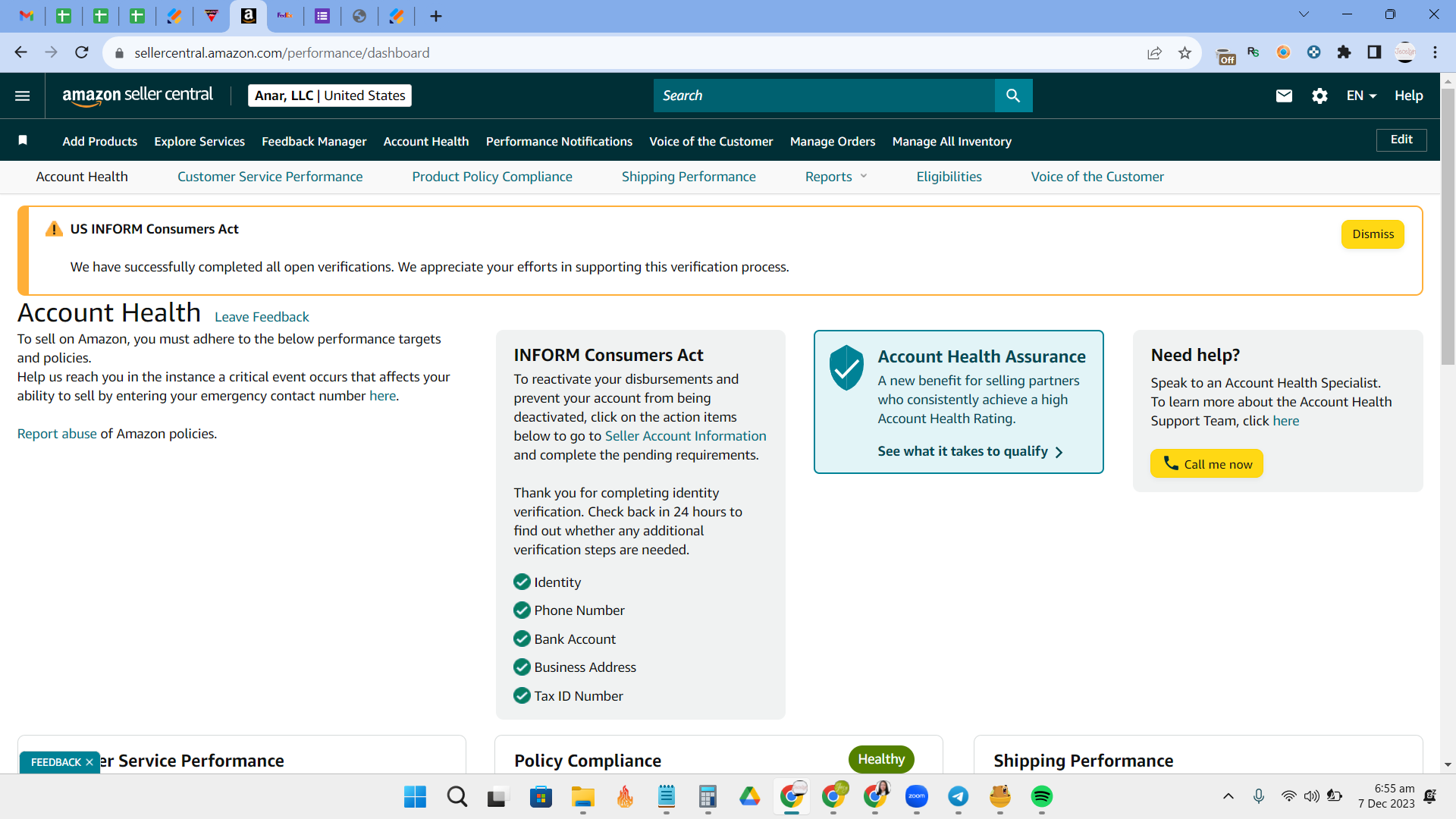Open the Seller Account Information link
This screenshot has height=819, width=1456.
tap(686, 436)
